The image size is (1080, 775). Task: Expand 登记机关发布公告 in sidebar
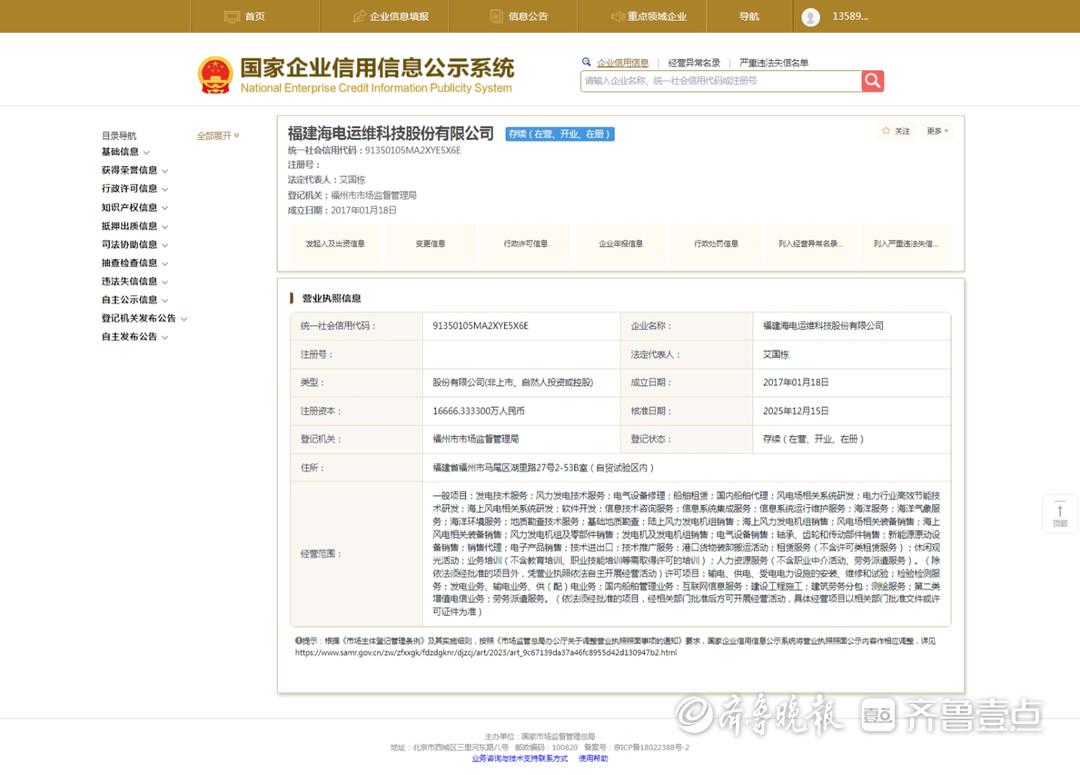click(144, 318)
